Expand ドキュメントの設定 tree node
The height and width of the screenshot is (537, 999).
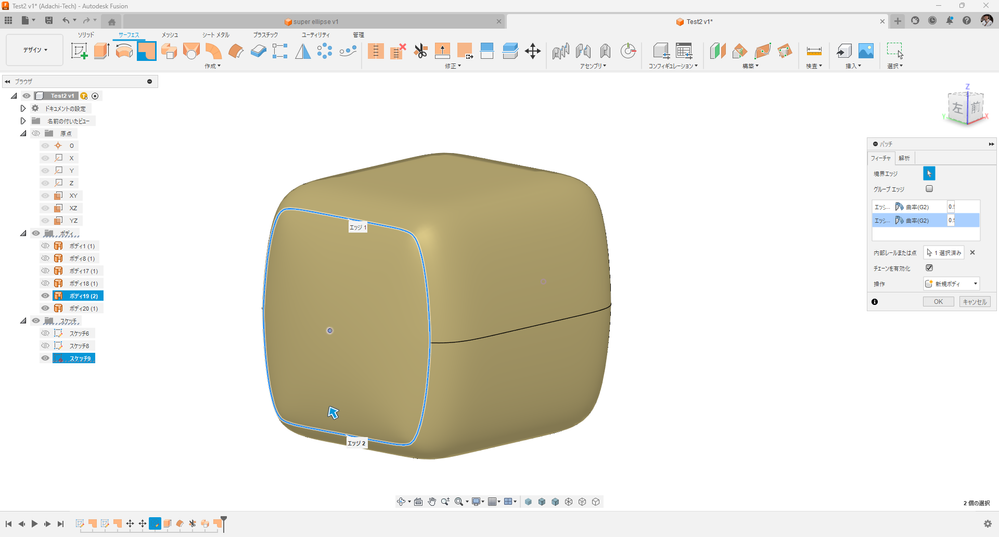[24, 108]
